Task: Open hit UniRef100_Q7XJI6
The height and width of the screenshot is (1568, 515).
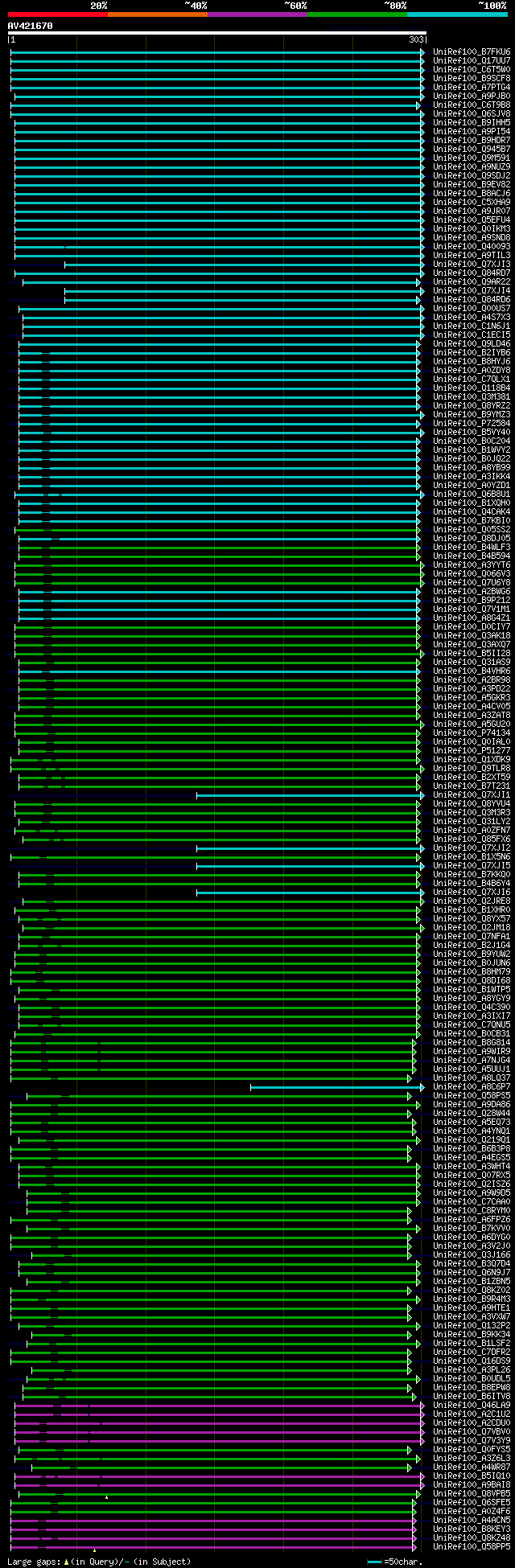Action: pos(472,892)
